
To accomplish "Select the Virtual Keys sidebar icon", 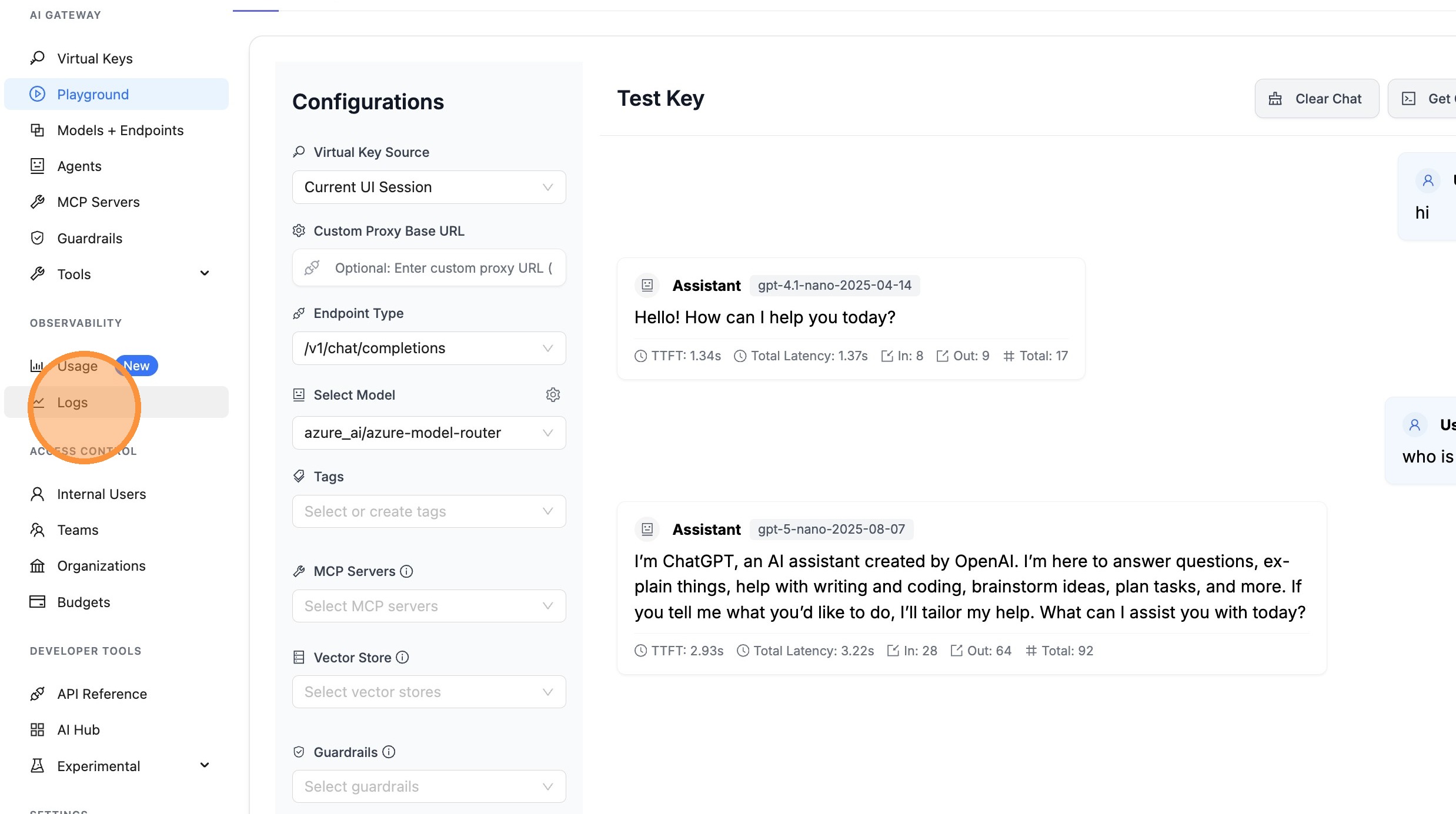I will click(x=37, y=58).
